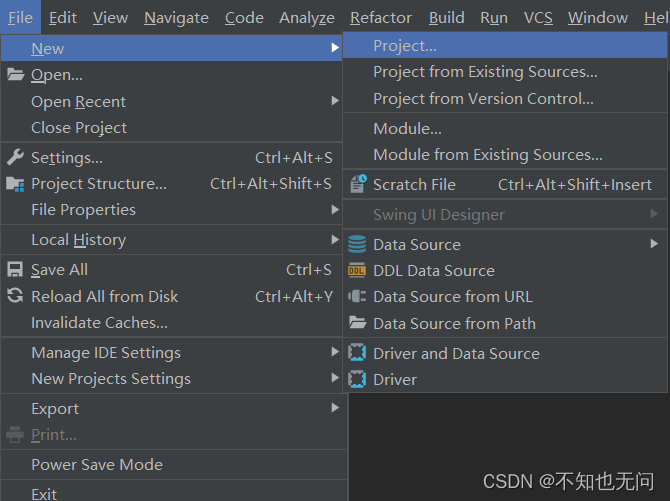Click the DDL Data Source icon
The width and height of the screenshot is (670, 501).
coord(357,270)
